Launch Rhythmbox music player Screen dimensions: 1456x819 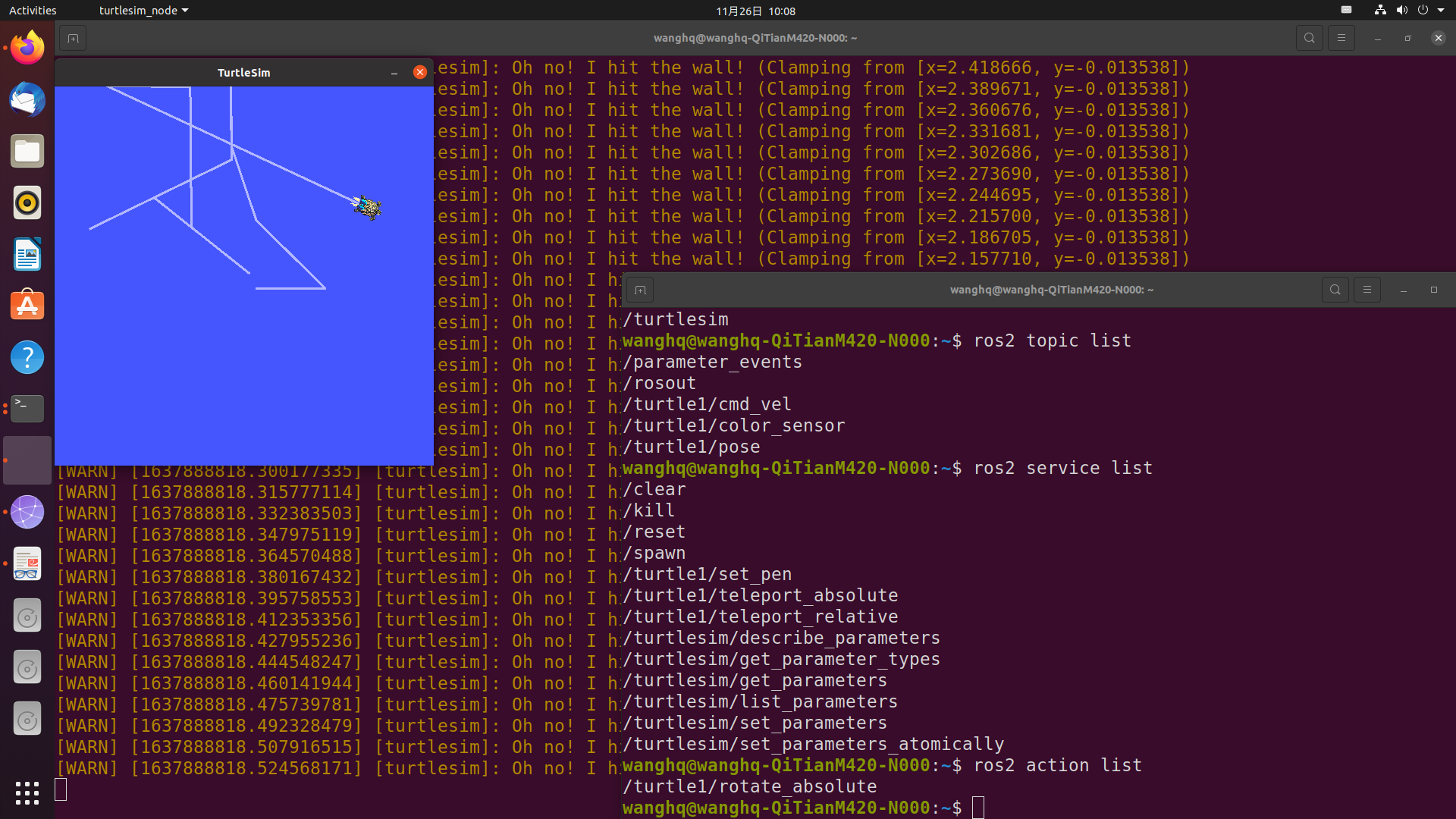(x=27, y=202)
